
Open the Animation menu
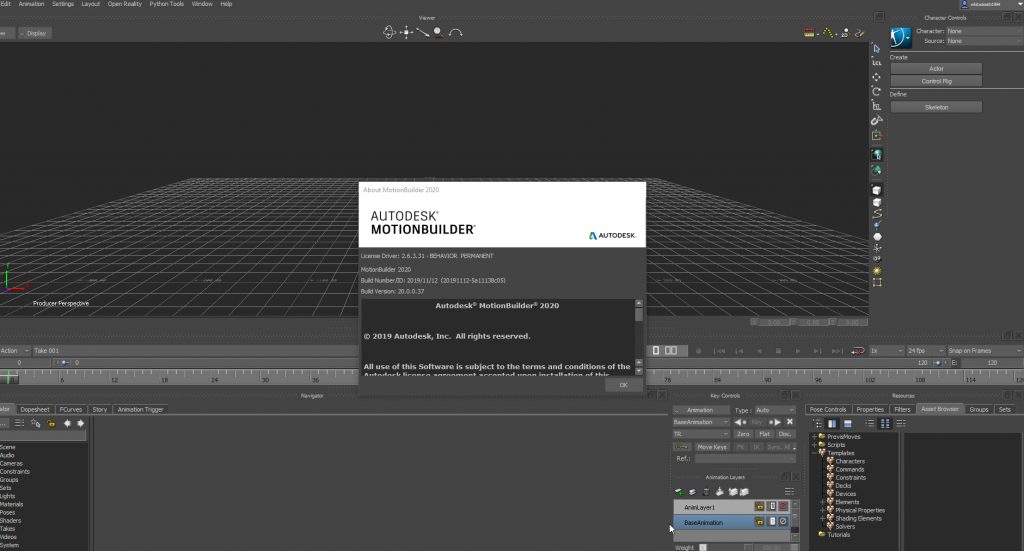(31, 4)
